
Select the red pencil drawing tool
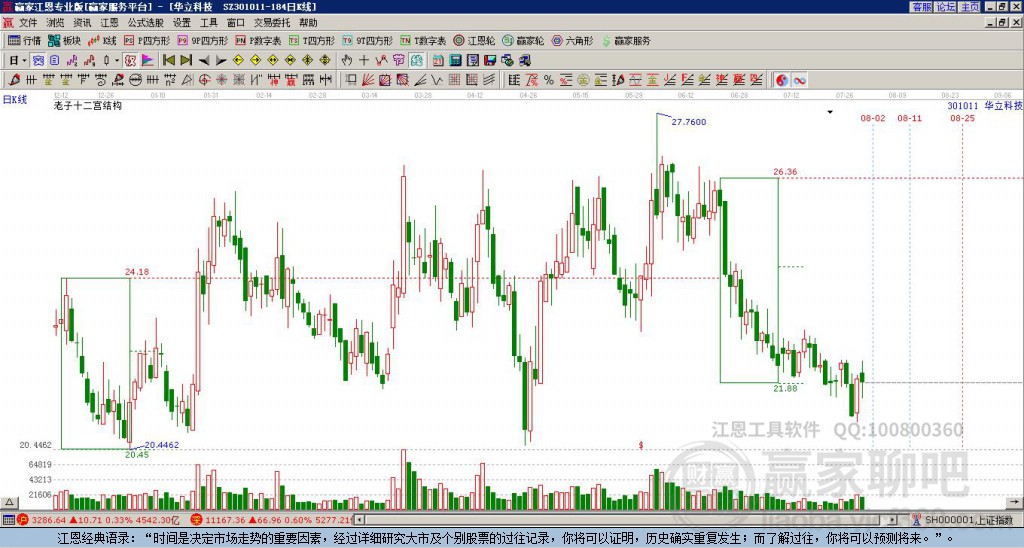(x=14, y=80)
